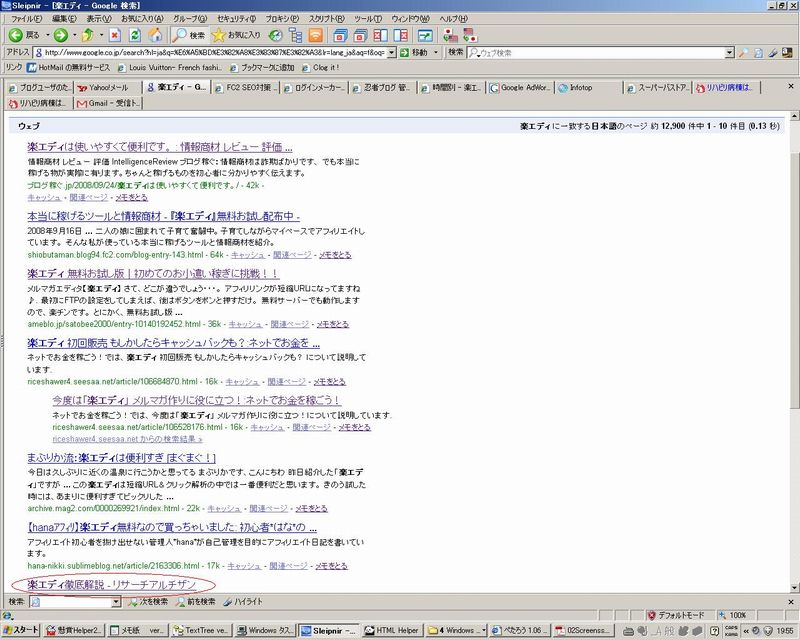The width and height of the screenshot is (800, 640).
Task: Close the find bar with its X
Action: click(791, 602)
